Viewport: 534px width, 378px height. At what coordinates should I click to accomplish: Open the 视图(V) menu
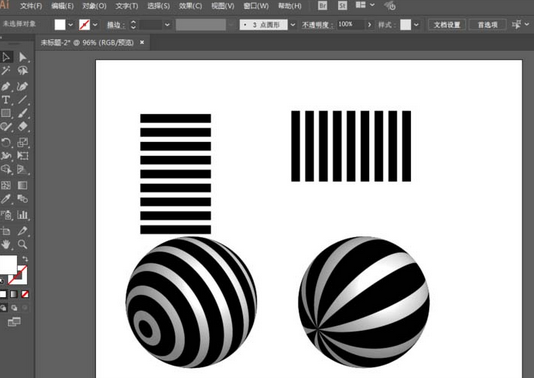(223, 6)
